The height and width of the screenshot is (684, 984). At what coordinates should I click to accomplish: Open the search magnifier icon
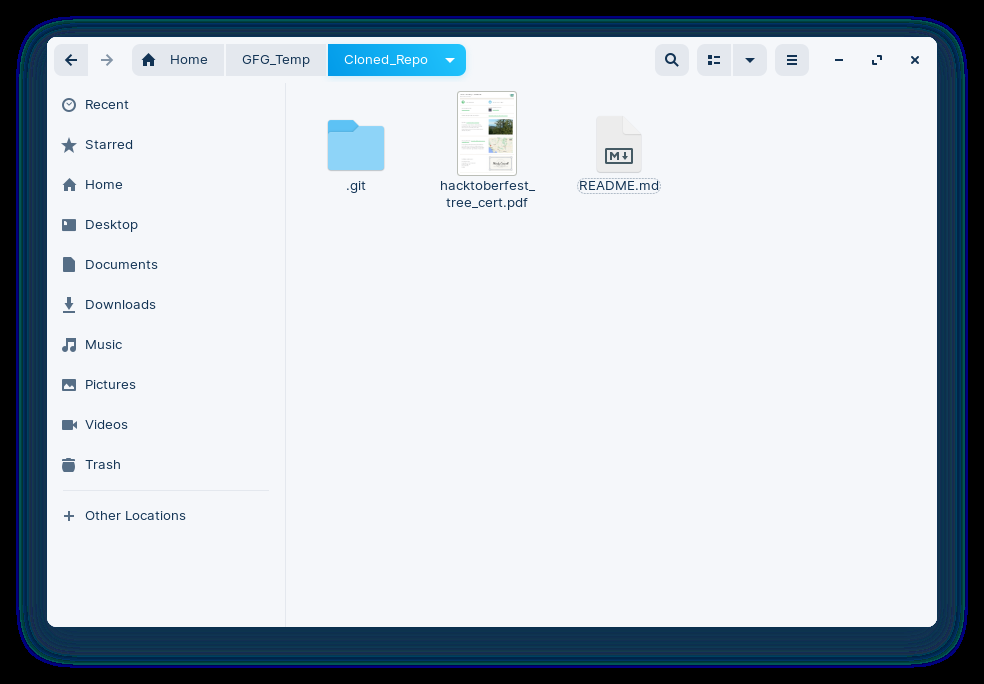pos(671,60)
